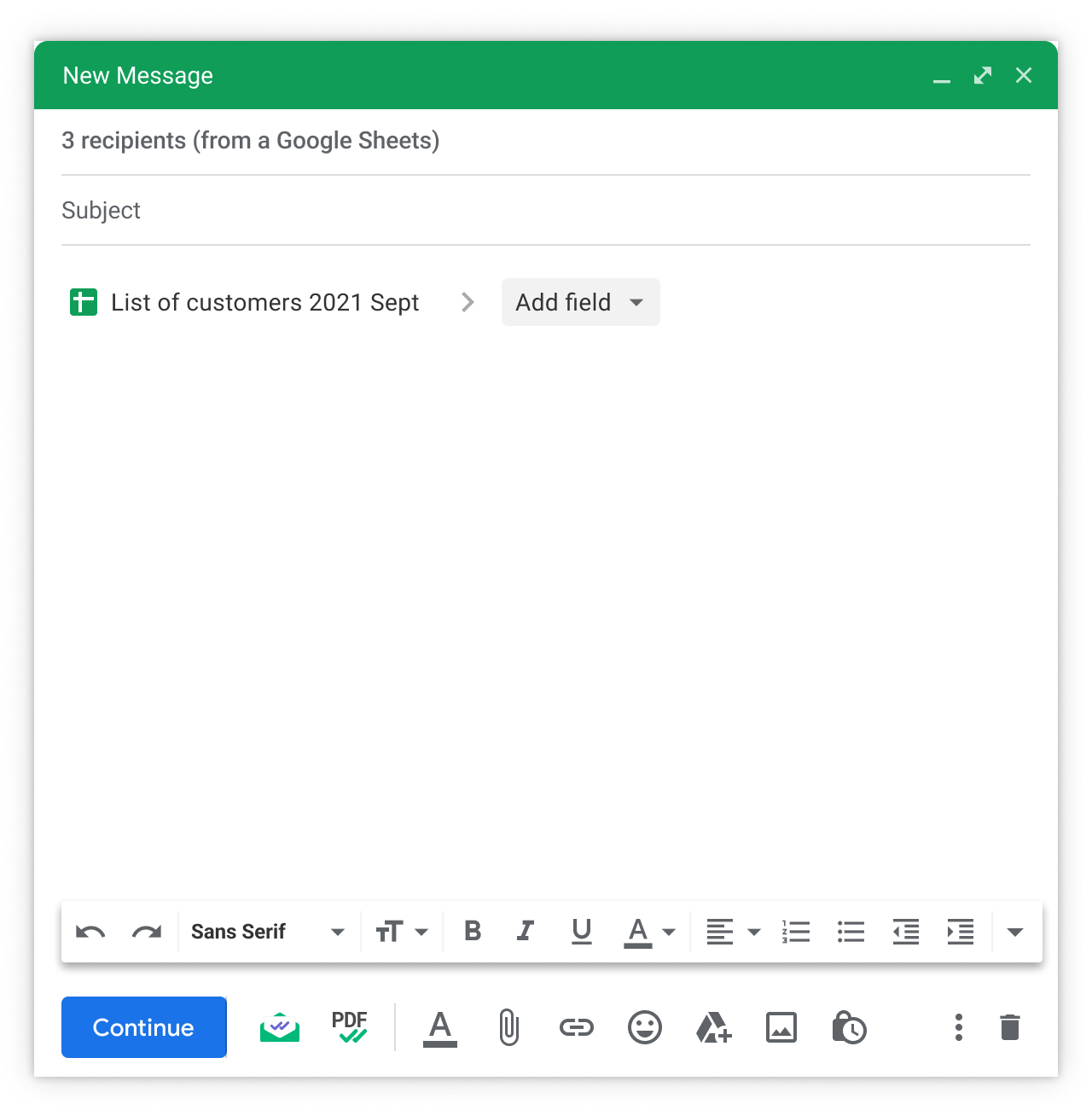Toggle italic formatting

(526, 931)
